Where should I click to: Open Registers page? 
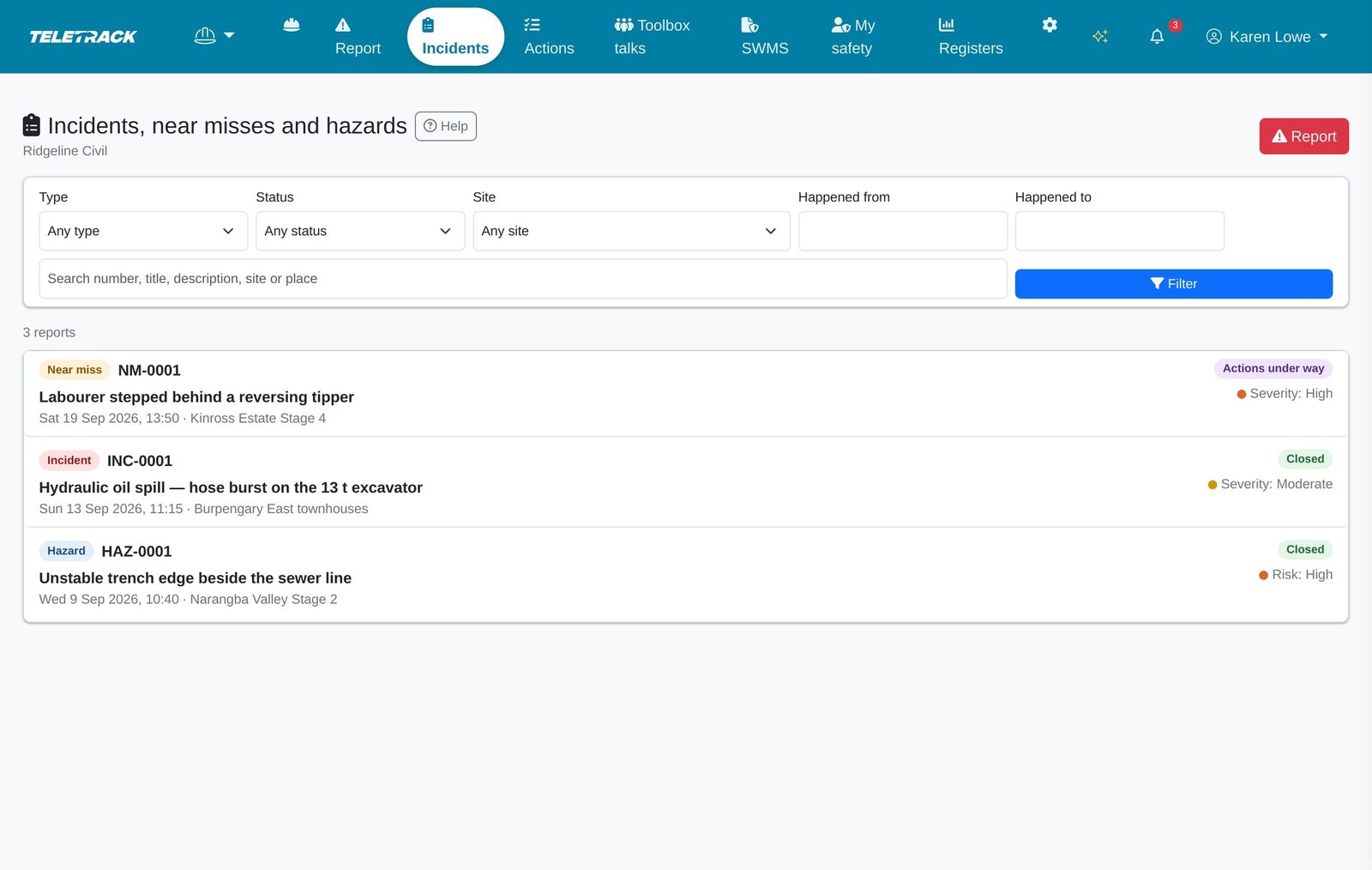coord(971,37)
